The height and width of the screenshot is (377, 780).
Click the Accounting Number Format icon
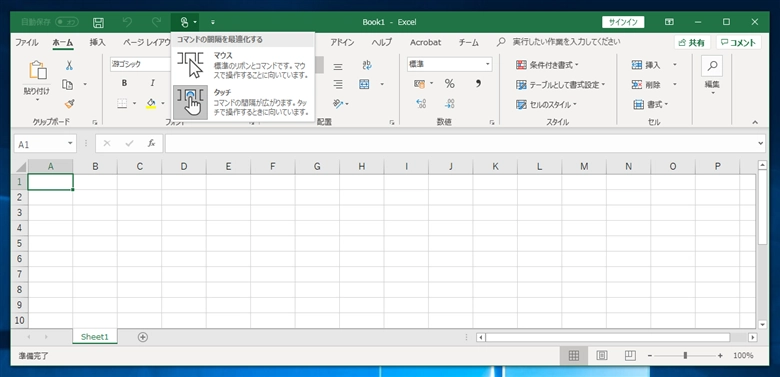421,84
